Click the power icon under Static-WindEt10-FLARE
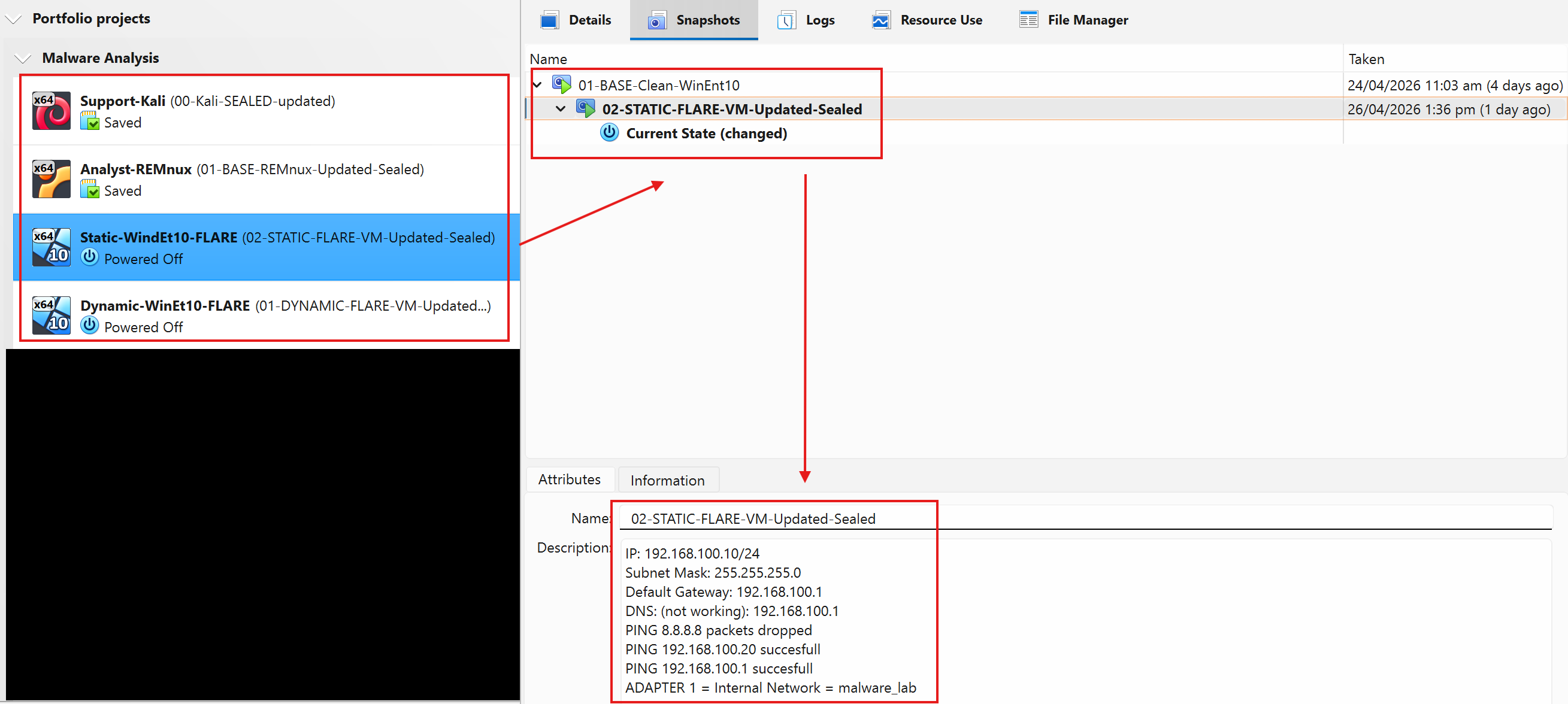 [89, 257]
